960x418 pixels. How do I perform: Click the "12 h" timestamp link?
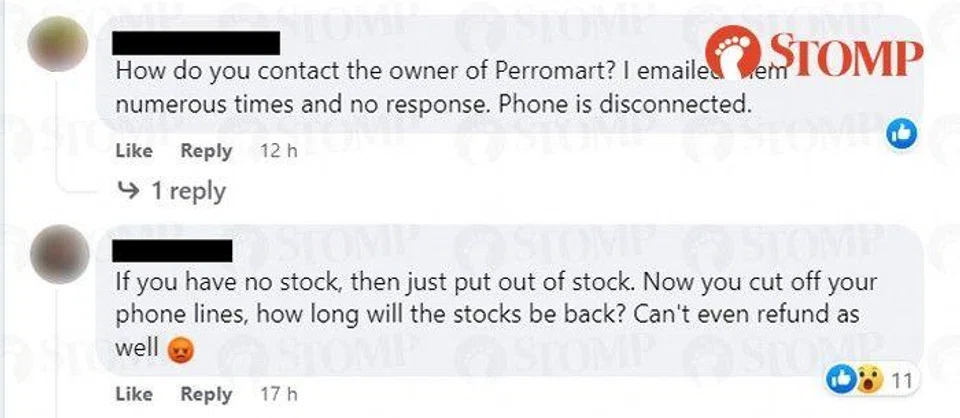coord(273,151)
